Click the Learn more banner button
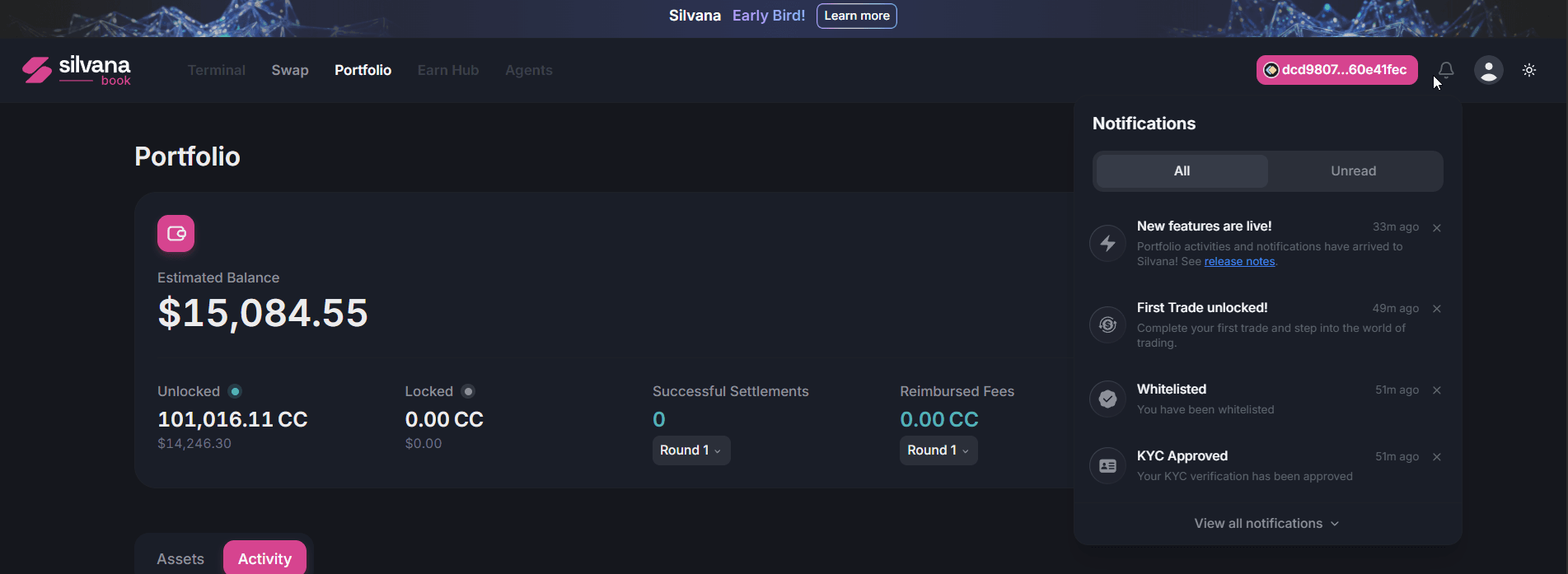The height and width of the screenshot is (574, 1568). (x=856, y=16)
